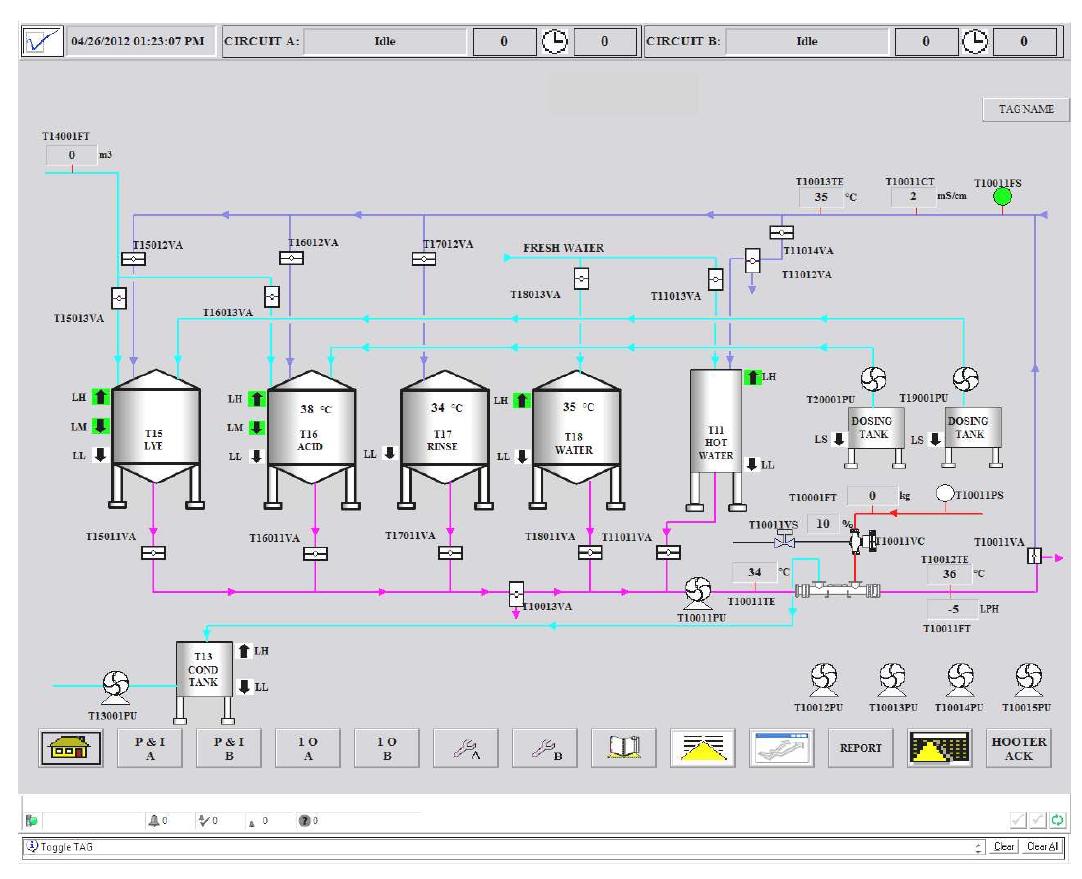Click the T14001FT m3 value field
The image size is (1082, 879).
(x=71, y=155)
